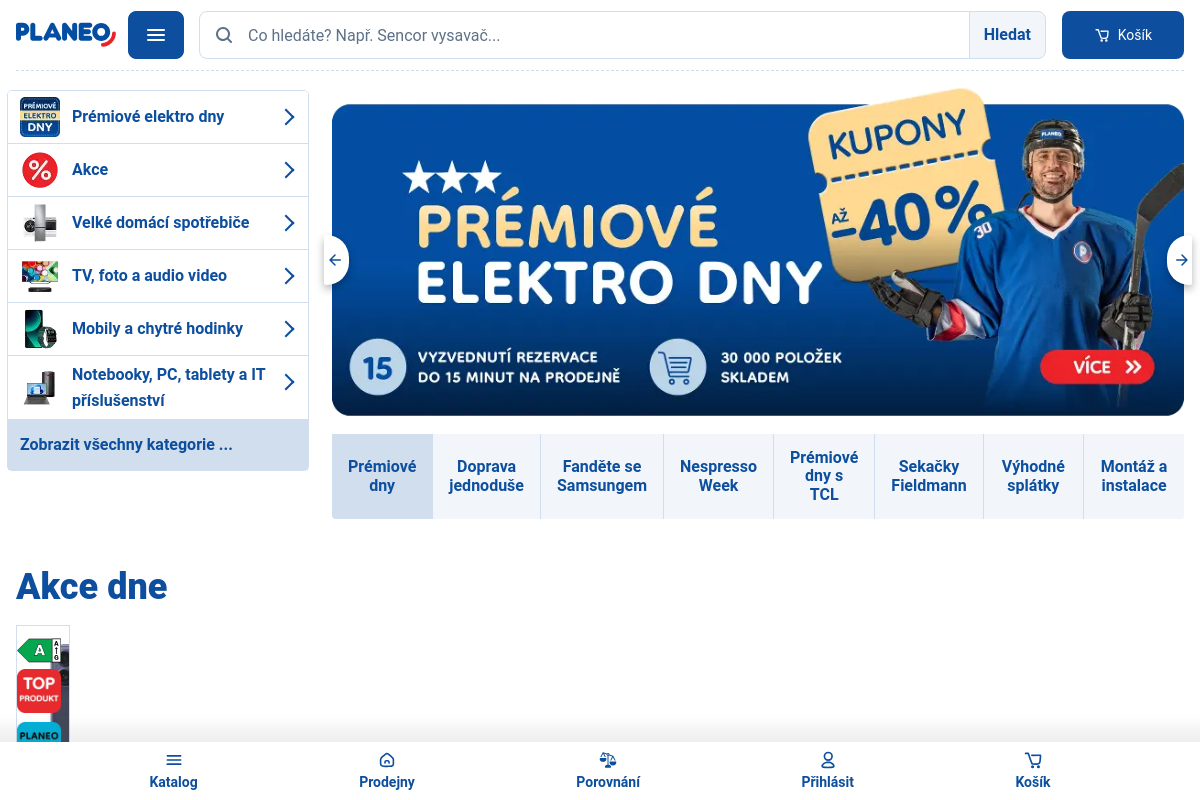This screenshot has width=1200, height=800.
Task: Click the Notebooky, PC, tablety icon
Action: click(x=40, y=387)
